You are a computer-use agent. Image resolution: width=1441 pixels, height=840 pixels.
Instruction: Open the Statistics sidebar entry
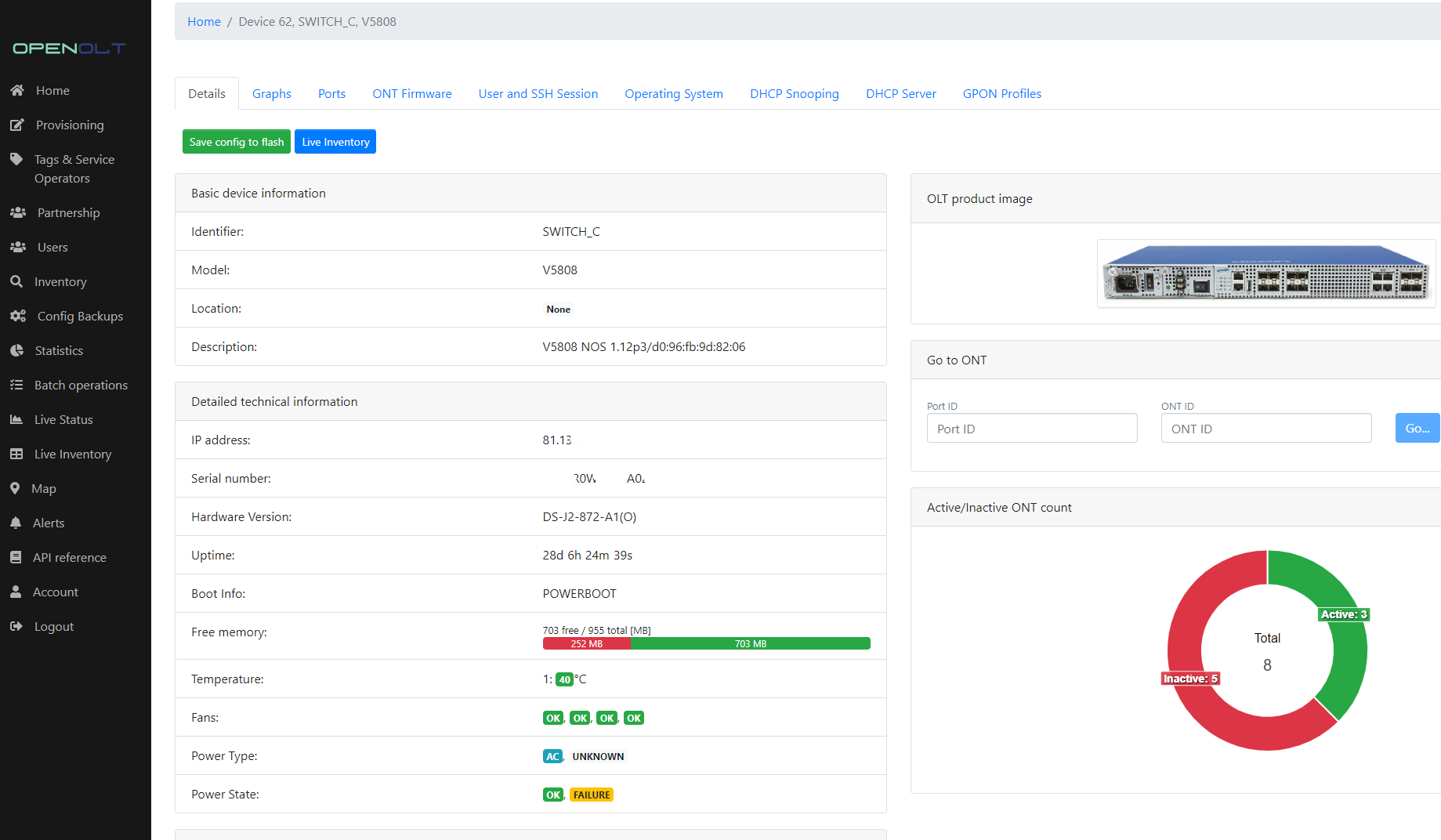point(59,350)
